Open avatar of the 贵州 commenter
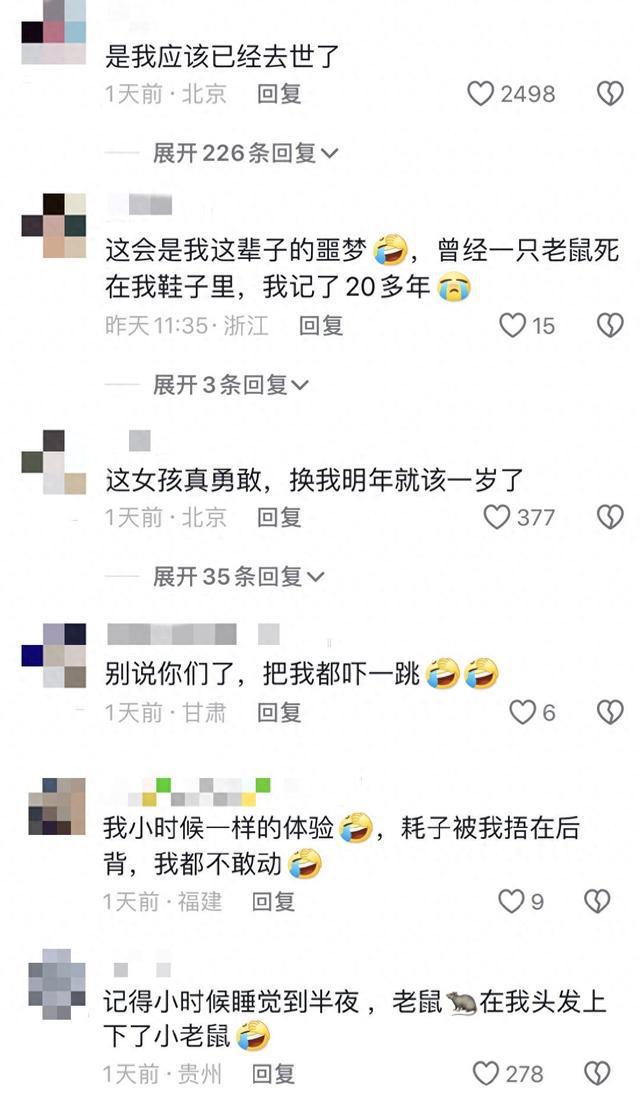This screenshot has height=1097, width=640. pos(57,985)
